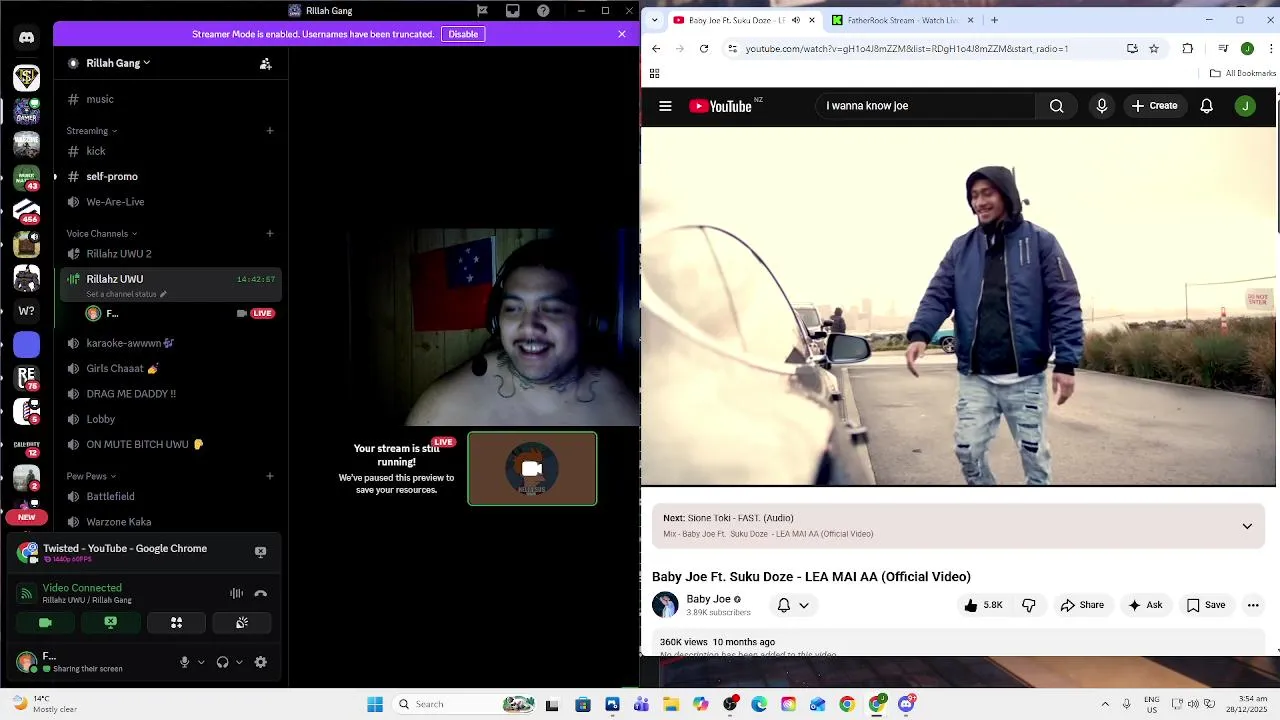Open Chrome media control icon in toolbar
Image resolution: width=1280 pixels, height=720 pixels.
tap(1223, 49)
